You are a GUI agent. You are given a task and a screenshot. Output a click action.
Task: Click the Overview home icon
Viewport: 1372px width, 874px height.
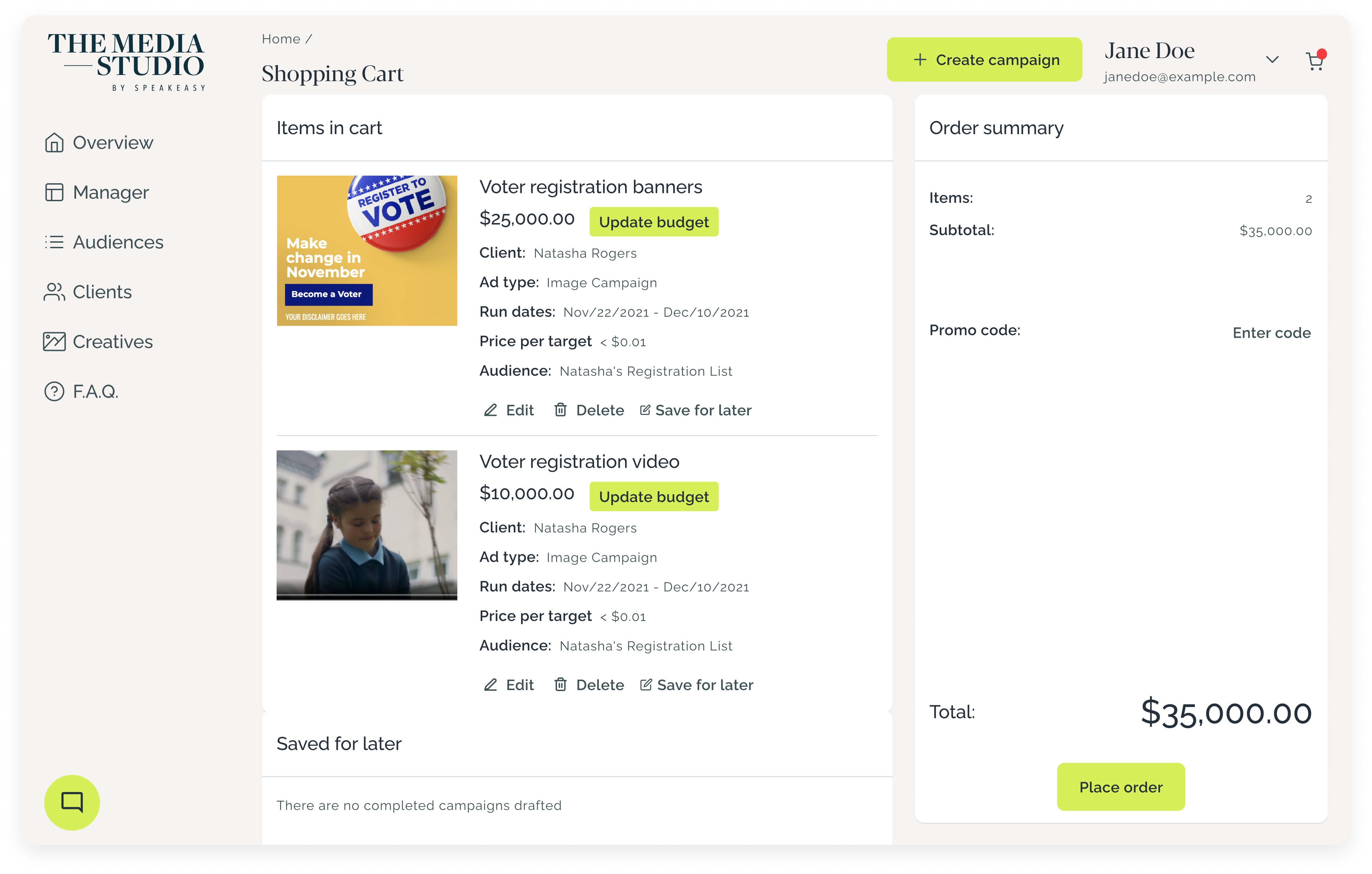pos(54,142)
